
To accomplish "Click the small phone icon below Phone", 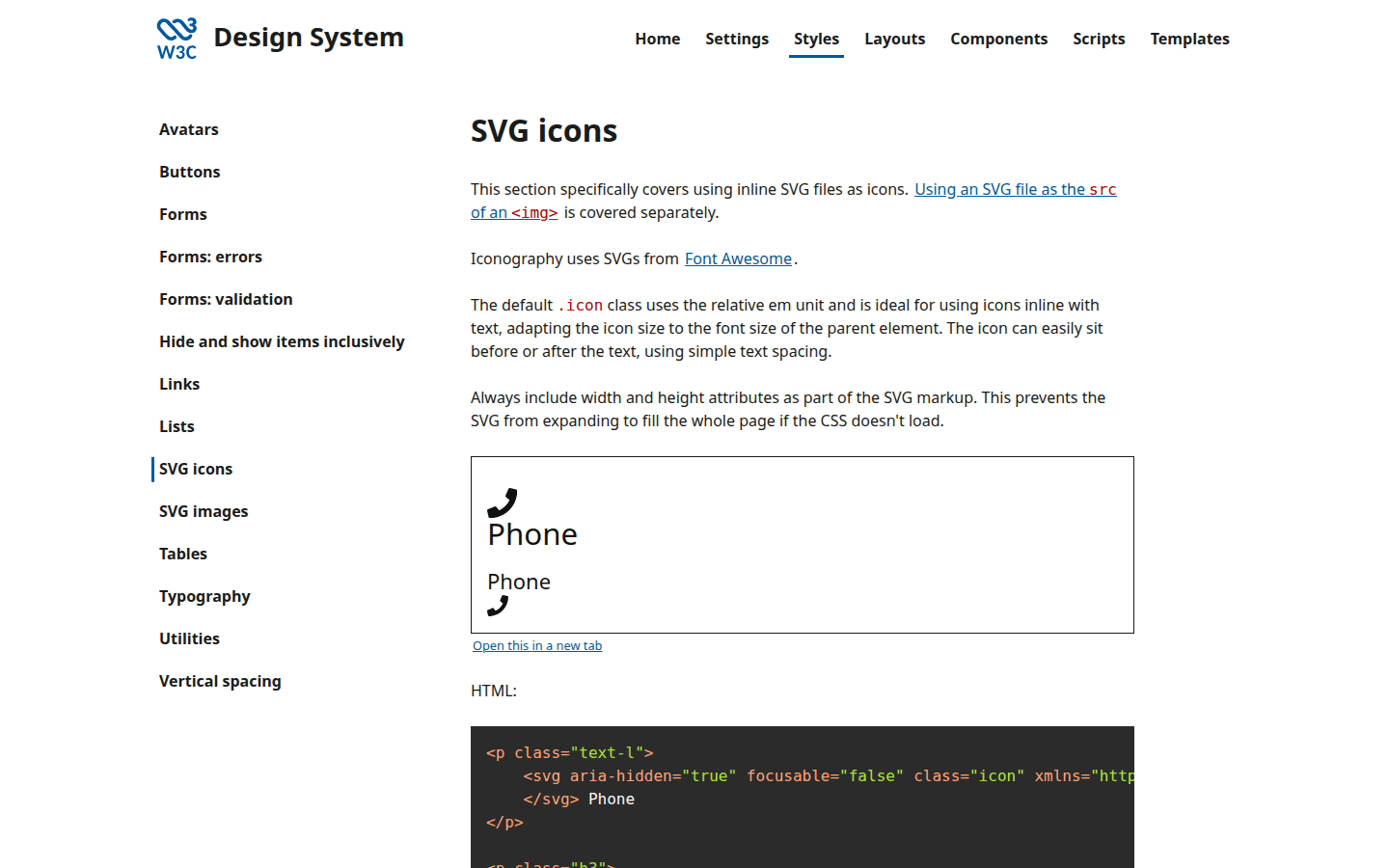I will point(498,606).
